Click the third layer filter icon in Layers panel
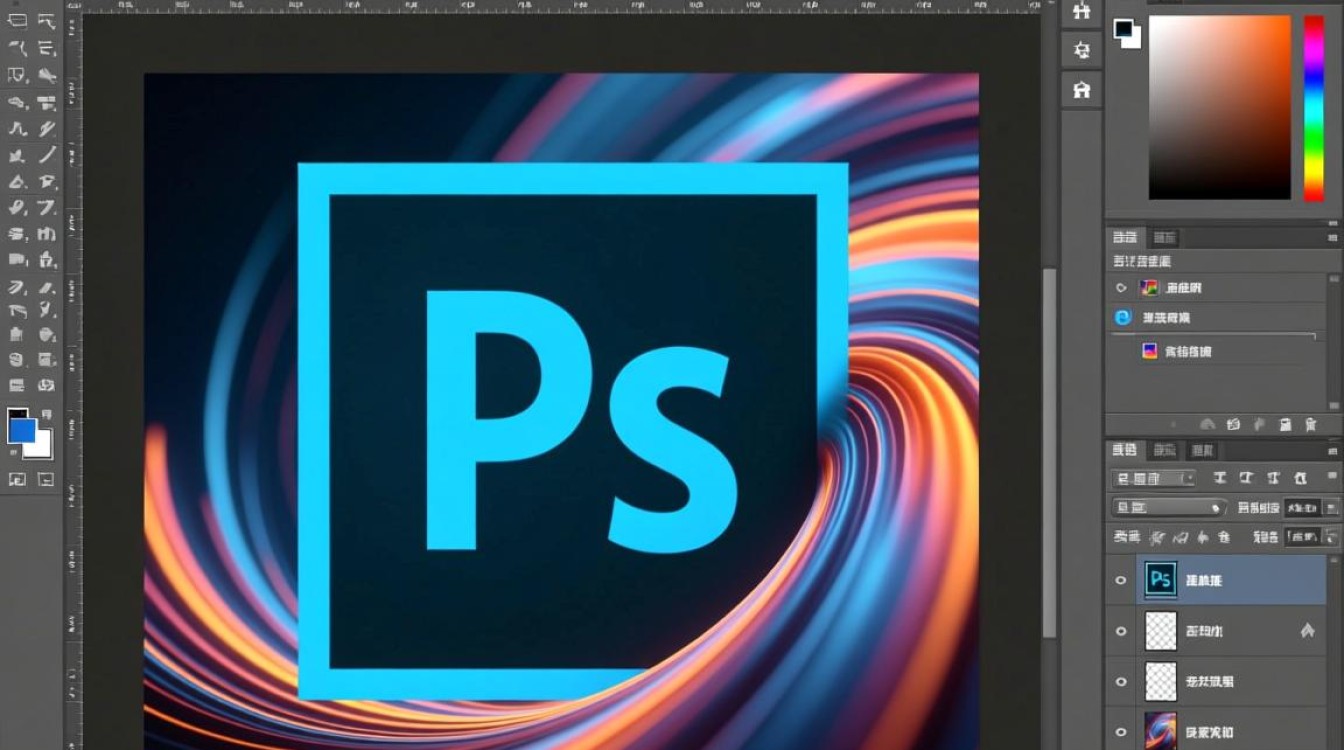 click(1273, 479)
